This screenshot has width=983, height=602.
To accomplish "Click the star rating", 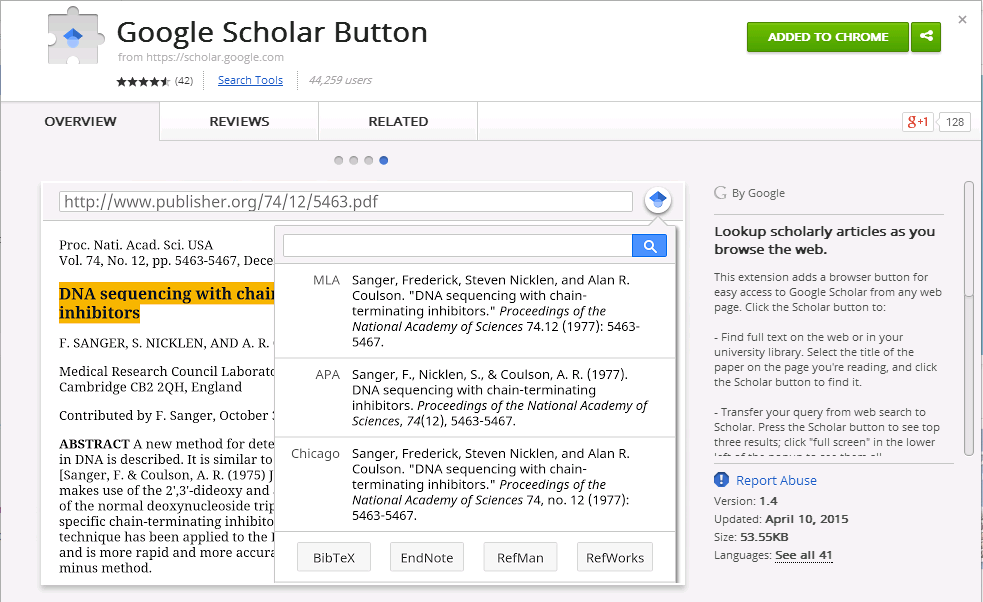I will [x=143, y=81].
